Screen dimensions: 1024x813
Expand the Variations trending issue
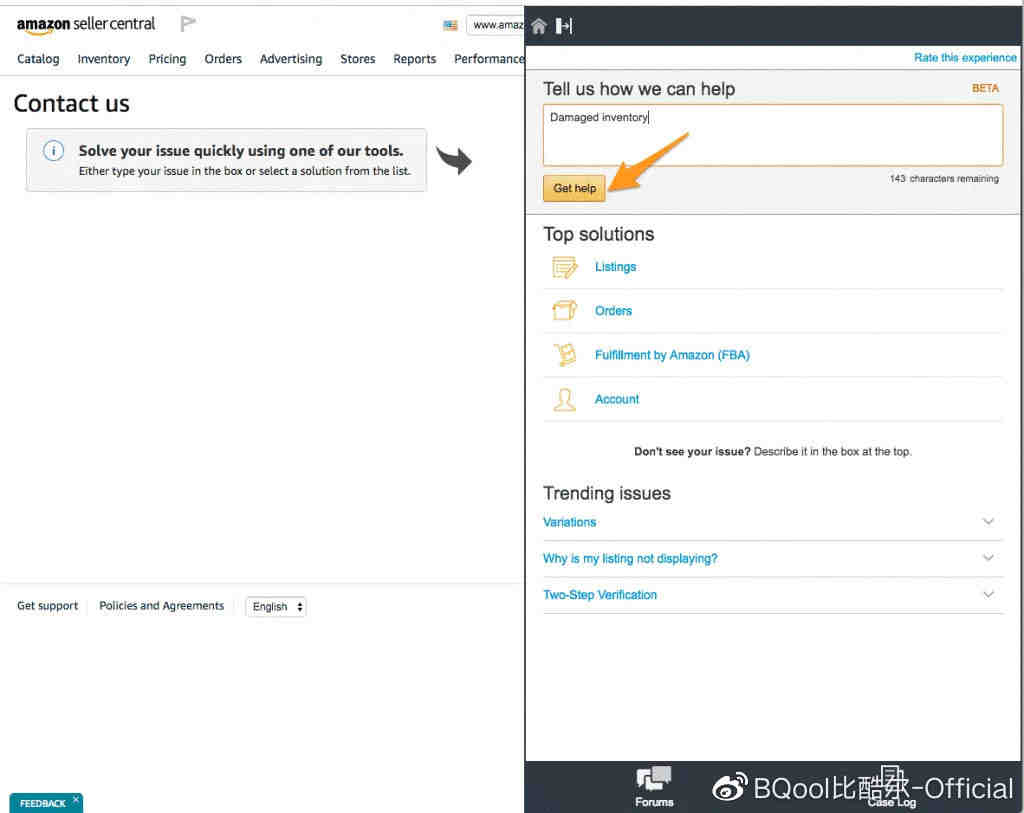988,522
